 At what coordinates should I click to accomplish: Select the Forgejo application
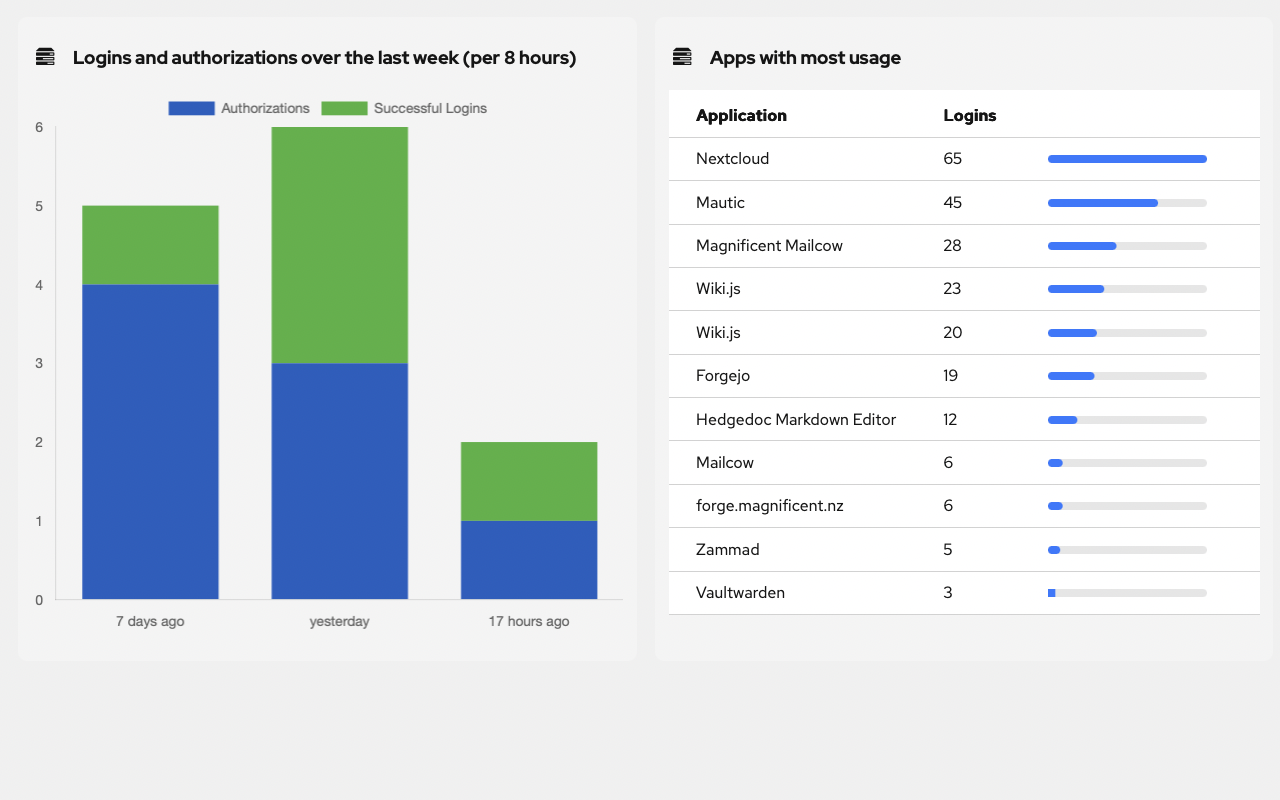point(964,376)
